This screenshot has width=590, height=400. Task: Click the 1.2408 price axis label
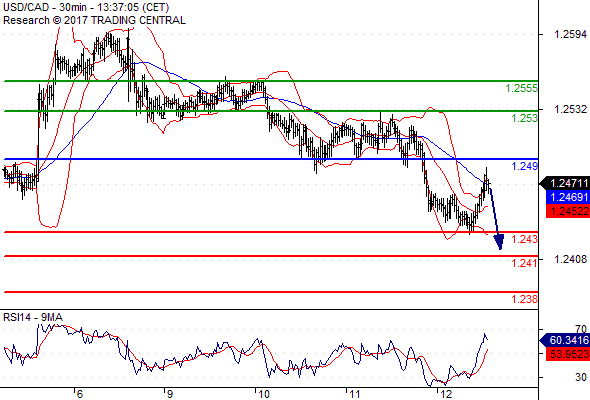pyautogui.click(x=570, y=259)
